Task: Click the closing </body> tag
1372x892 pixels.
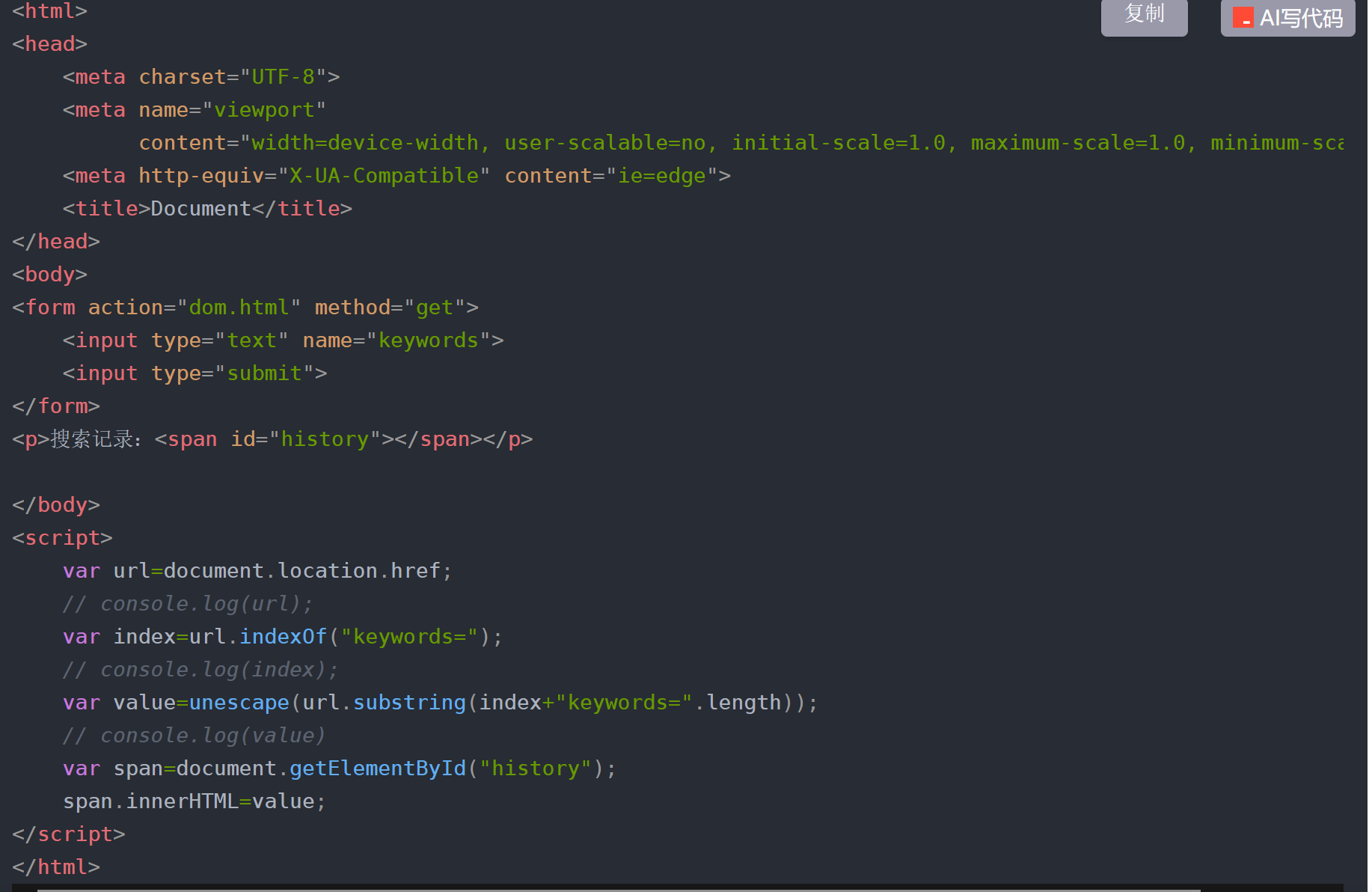Action: (x=56, y=505)
